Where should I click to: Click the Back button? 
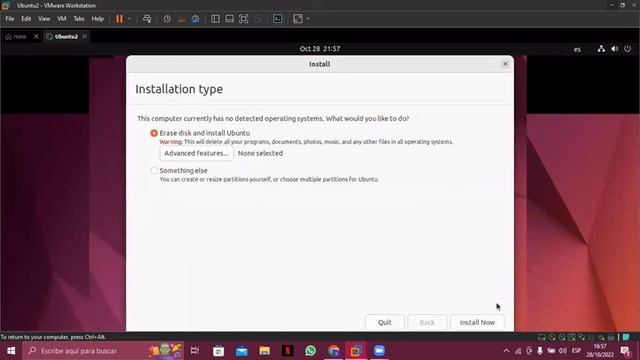point(427,322)
